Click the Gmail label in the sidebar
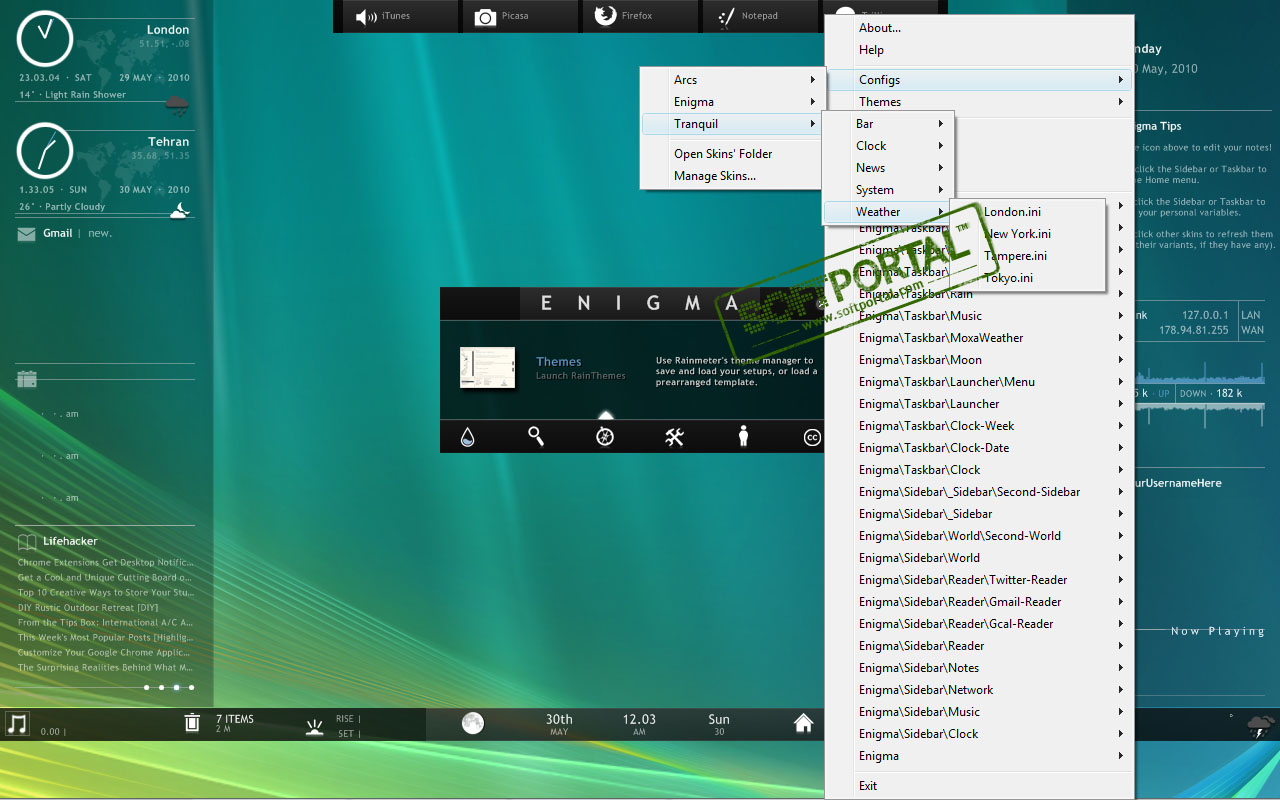This screenshot has height=800, width=1280. 57,233
